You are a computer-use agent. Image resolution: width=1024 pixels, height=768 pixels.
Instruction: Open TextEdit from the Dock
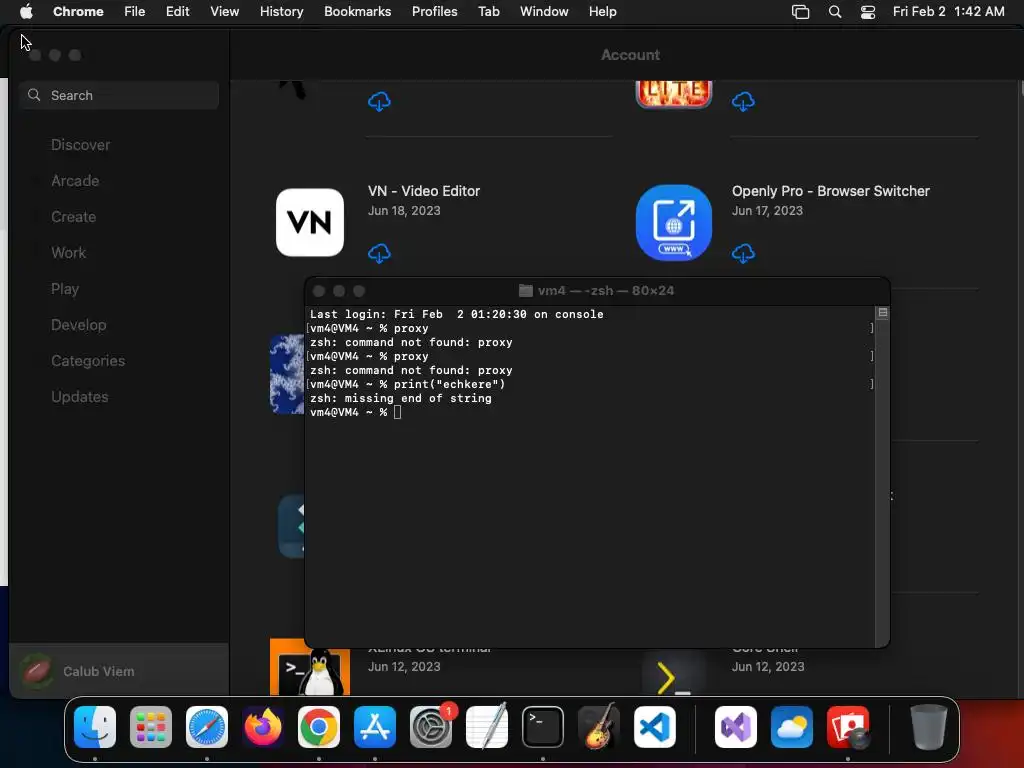point(487,726)
